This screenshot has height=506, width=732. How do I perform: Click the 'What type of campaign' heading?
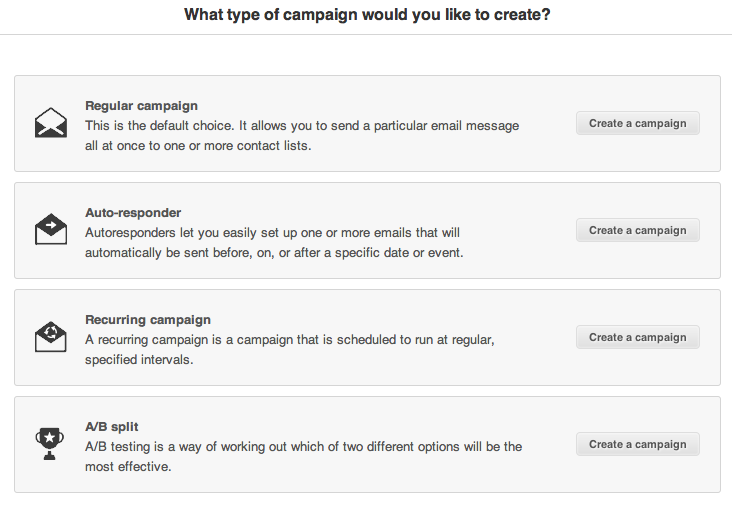[x=367, y=14]
